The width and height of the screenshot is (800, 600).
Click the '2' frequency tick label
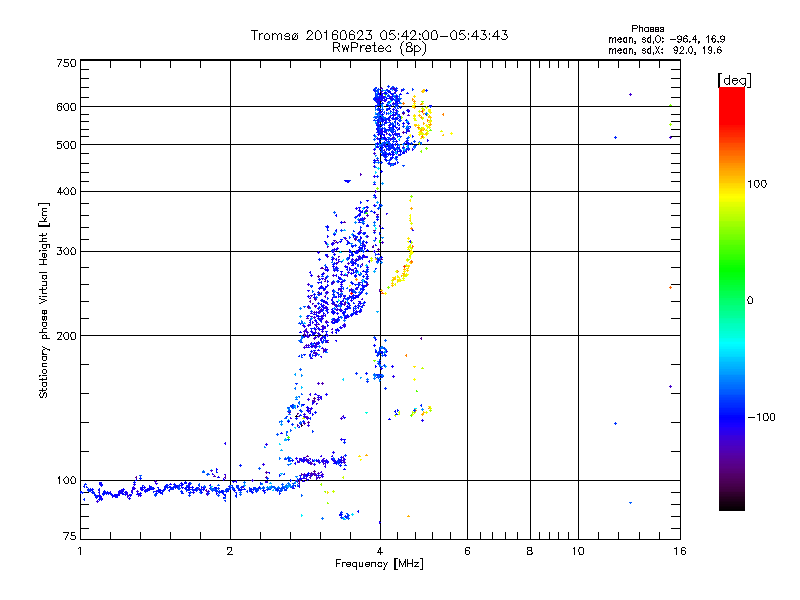pyautogui.click(x=230, y=551)
